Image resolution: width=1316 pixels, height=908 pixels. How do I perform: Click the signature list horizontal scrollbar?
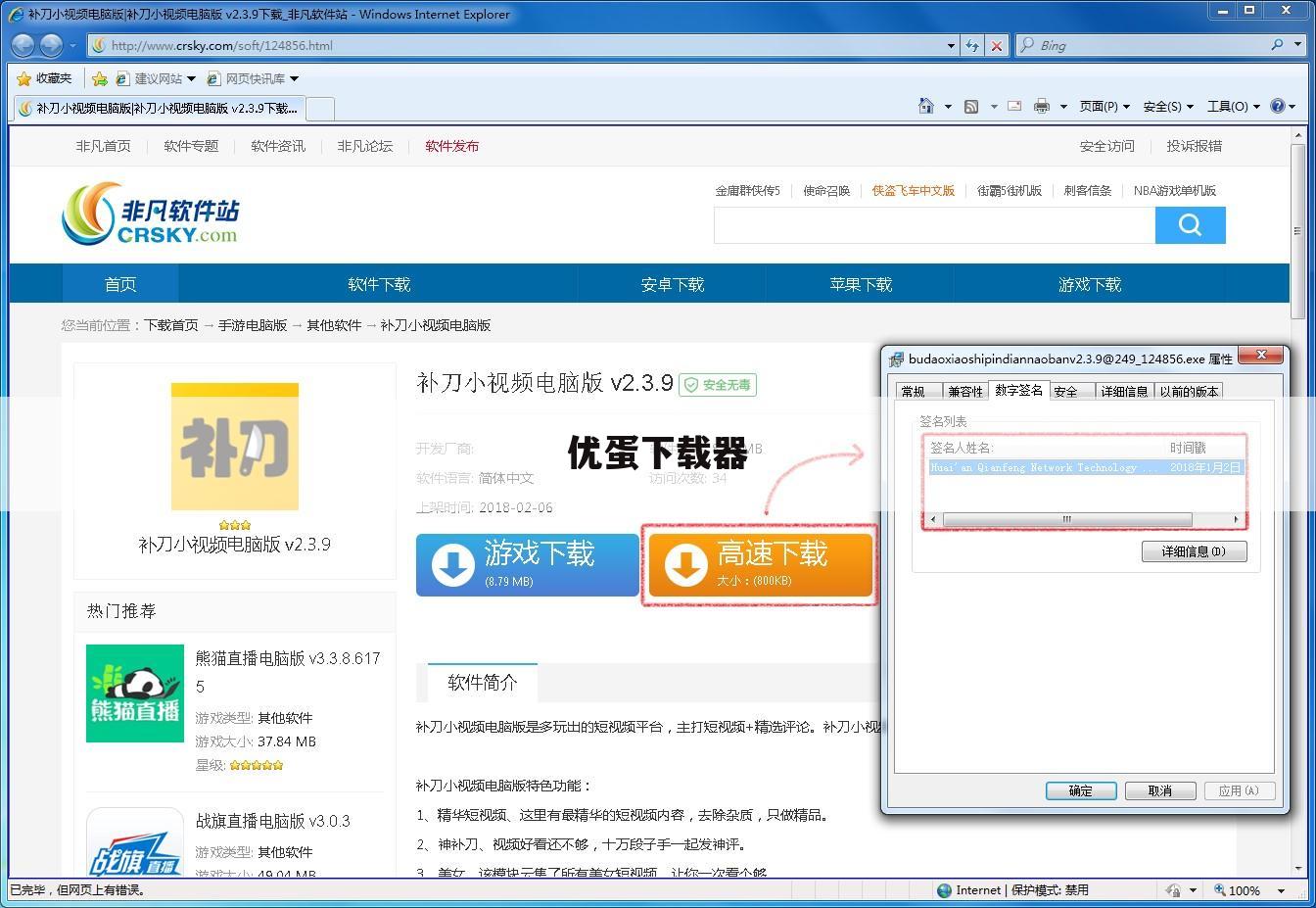coord(1084,519)
